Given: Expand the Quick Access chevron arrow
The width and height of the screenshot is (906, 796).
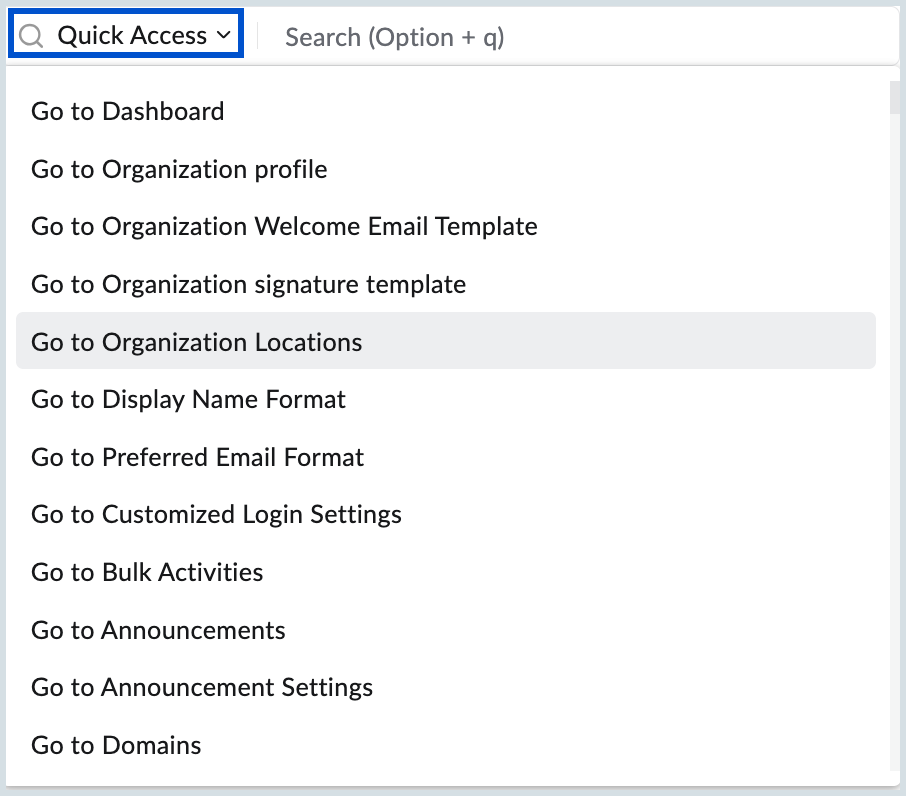Looking at the screenshot, I should coord(223,37).
